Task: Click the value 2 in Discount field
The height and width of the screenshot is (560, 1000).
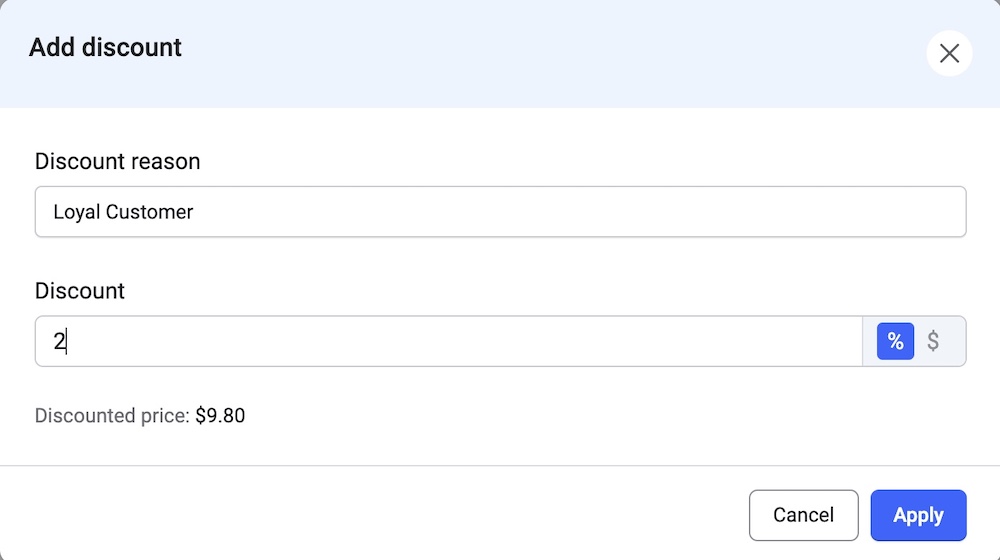Action: [59, 342]
